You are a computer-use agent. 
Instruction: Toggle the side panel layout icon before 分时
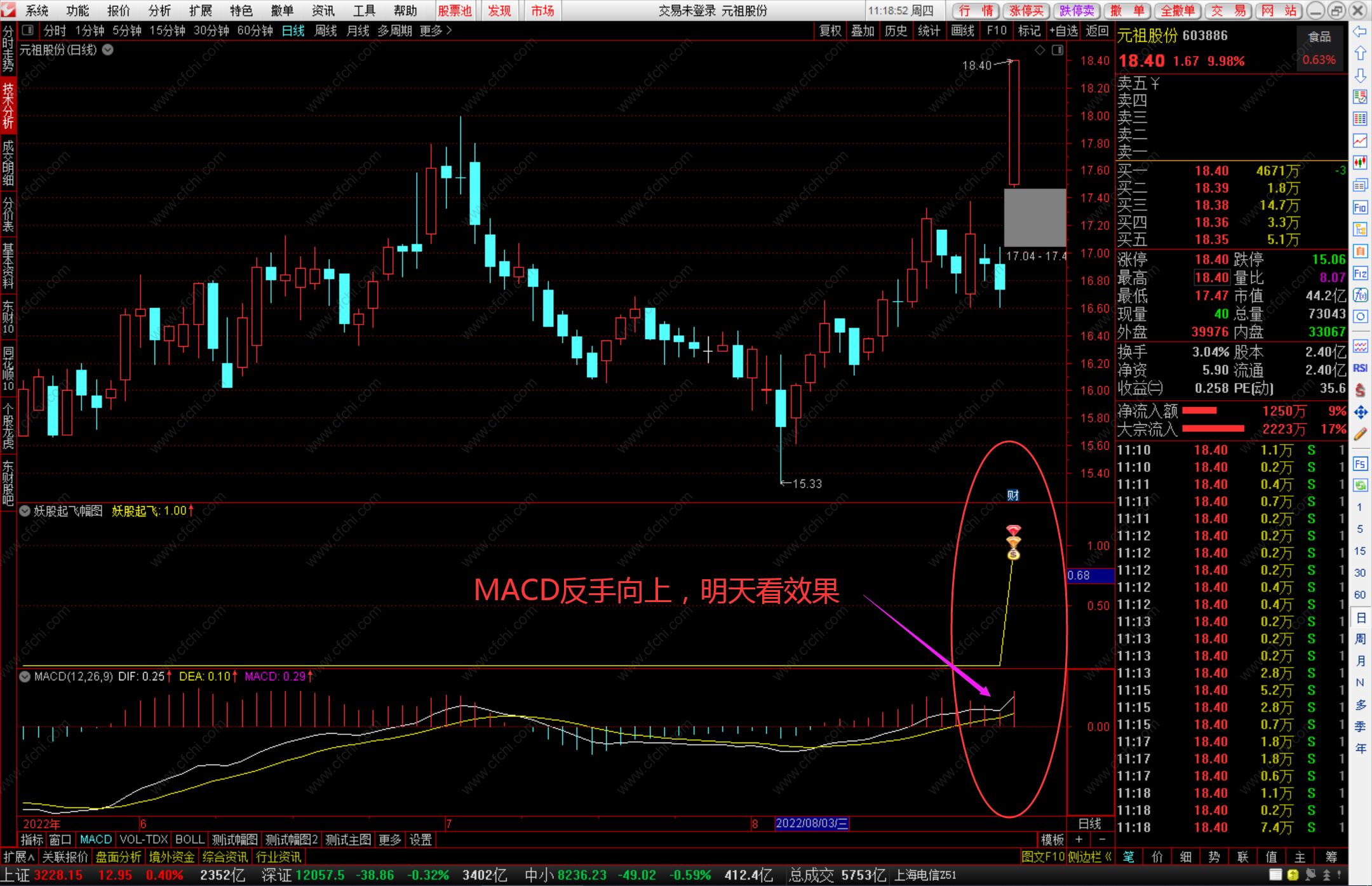pyautogui.click(x=27, y=30)
